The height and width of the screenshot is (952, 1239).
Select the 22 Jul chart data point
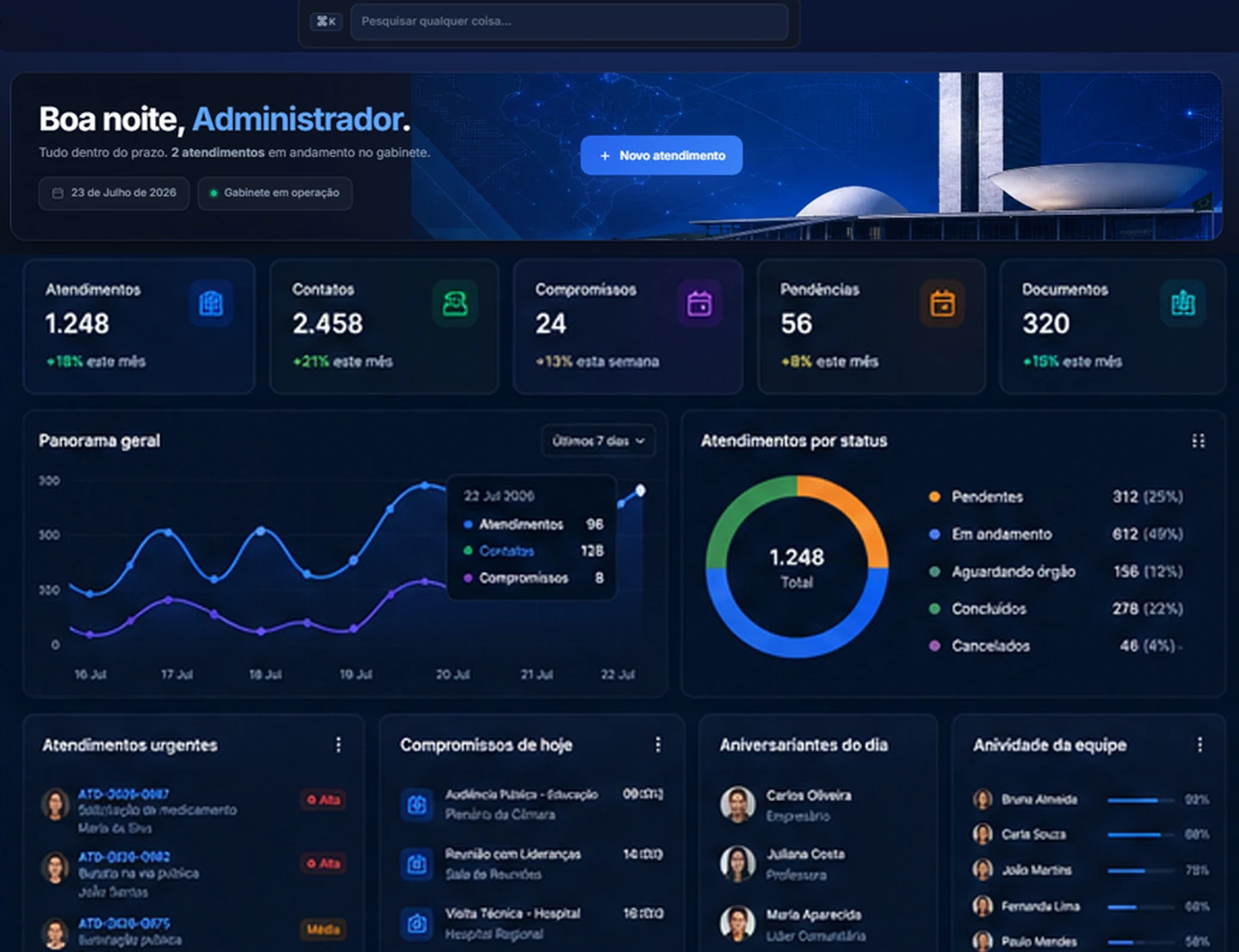tap(640, 490)
